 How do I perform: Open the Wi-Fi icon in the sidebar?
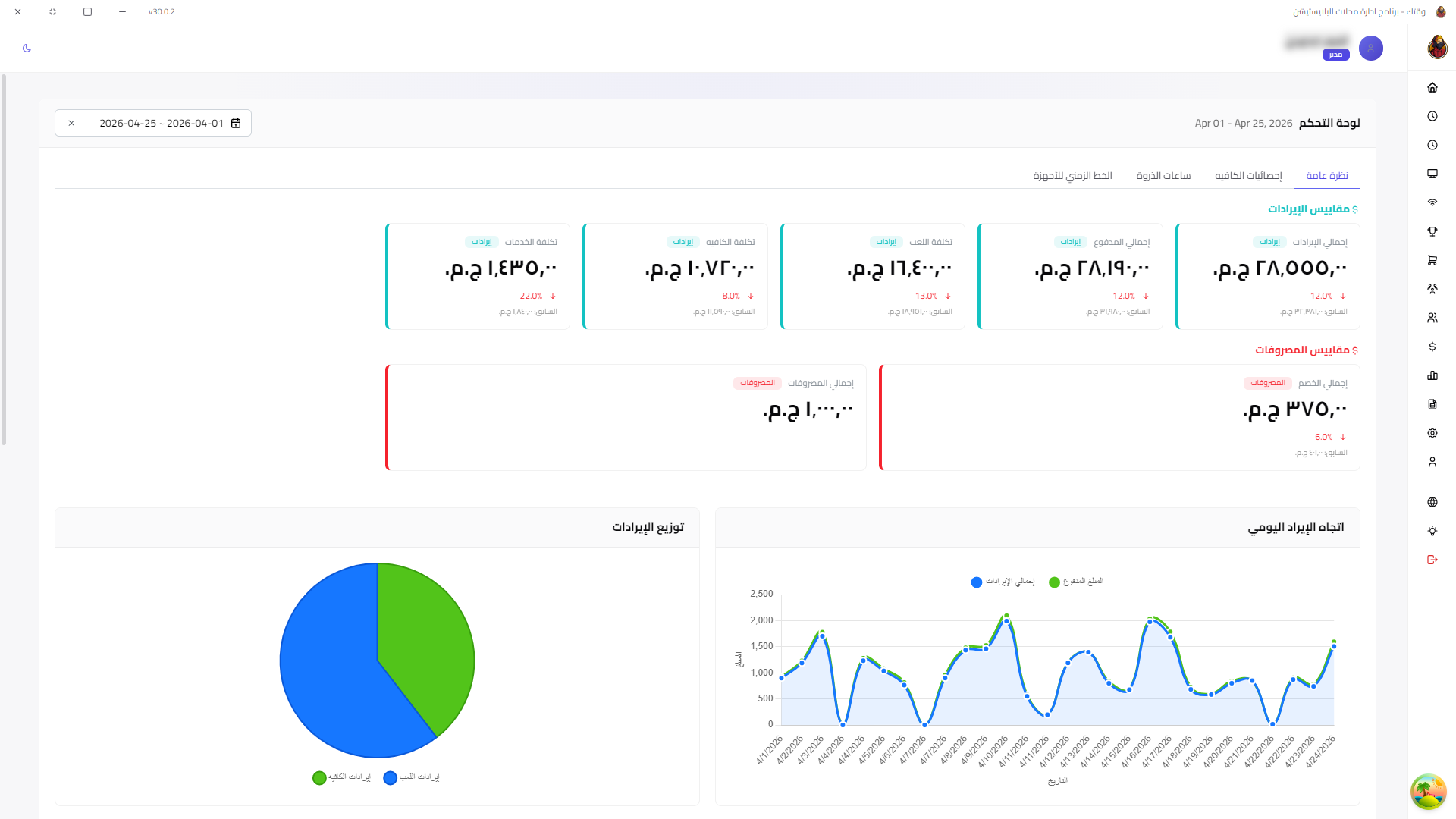[x=1432, y=202]
